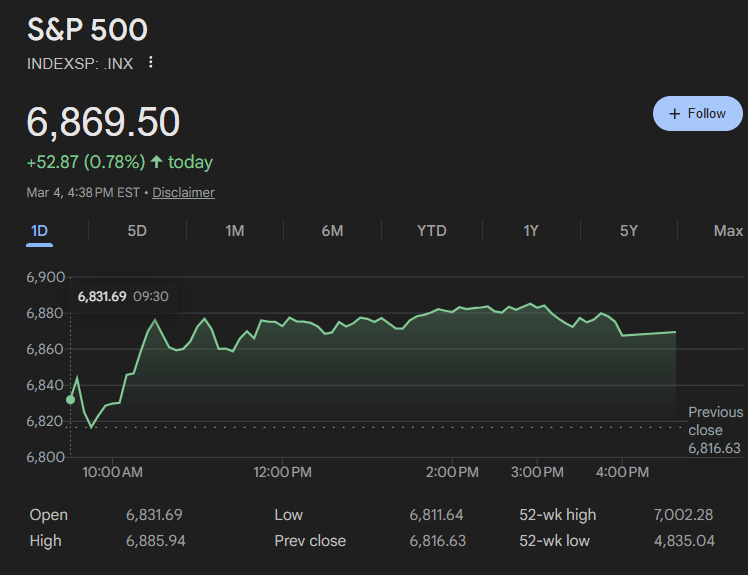The image size is (748, 575).
Task: Click the 6,900 y-axis label
Action: (x=45, y=277)
